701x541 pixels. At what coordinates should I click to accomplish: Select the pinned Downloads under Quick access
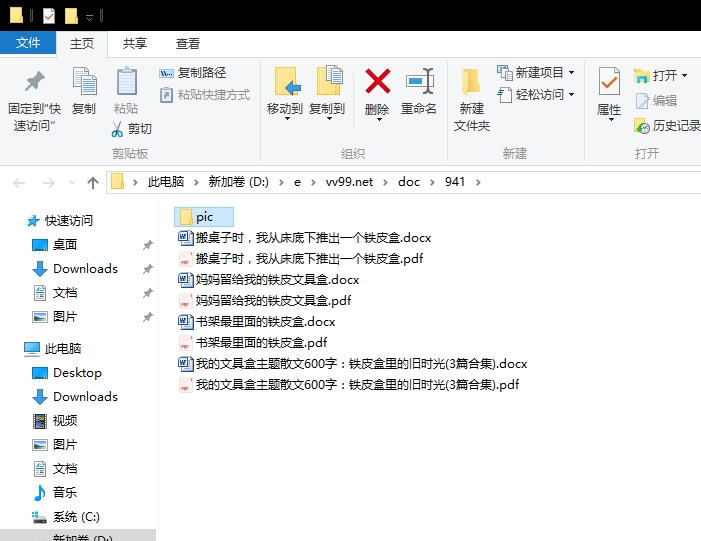coord(75,269)
